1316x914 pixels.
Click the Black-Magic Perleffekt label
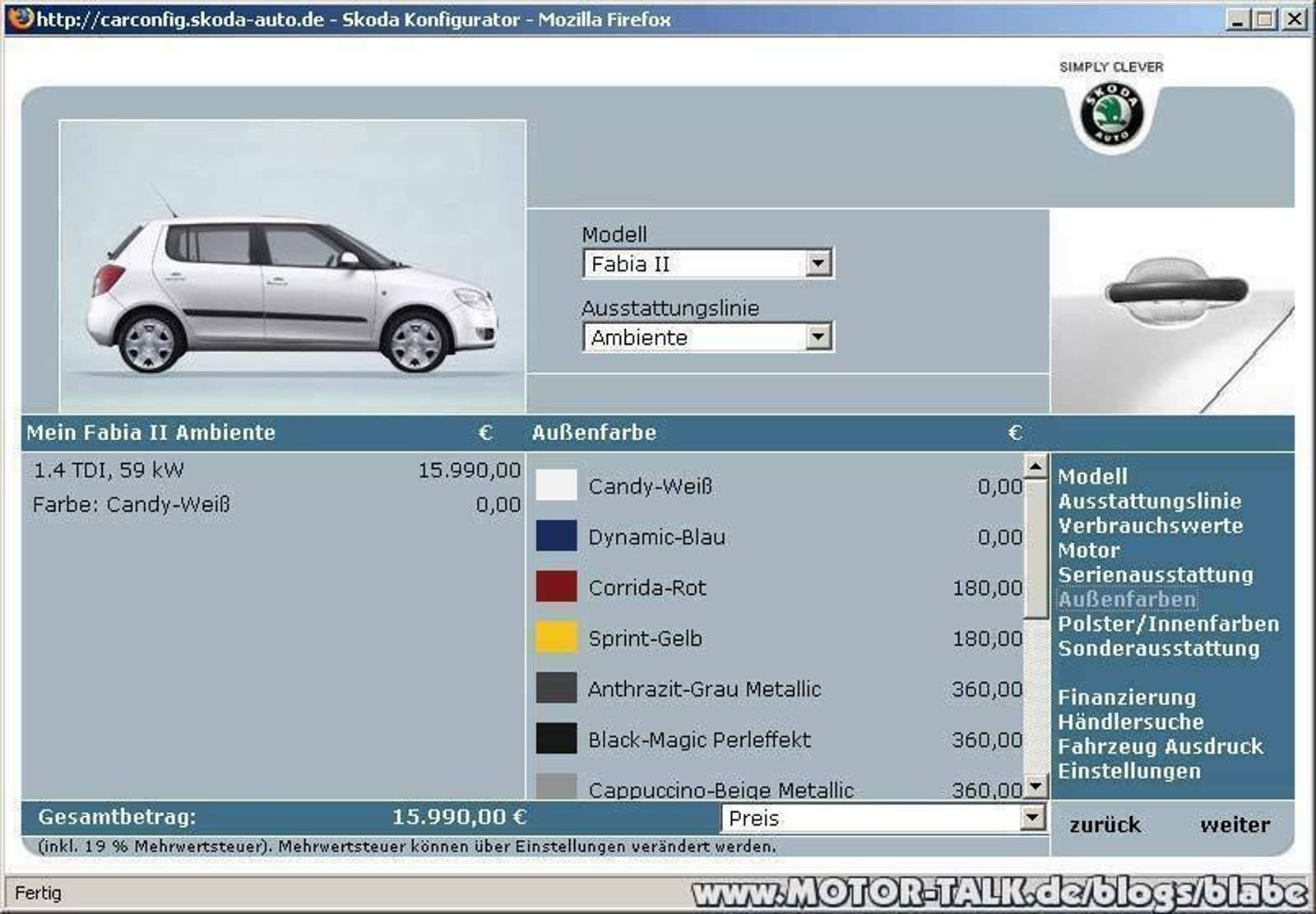click(699, 740)
